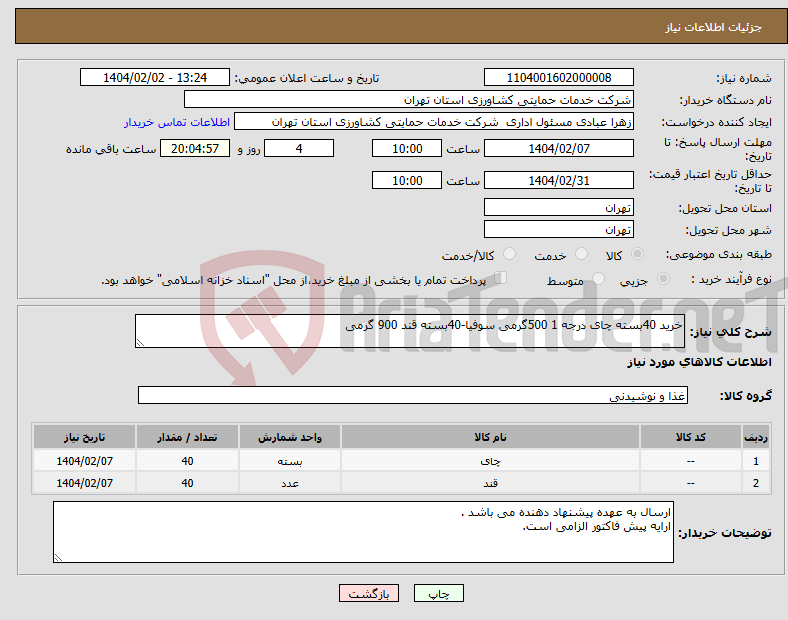The image size is (788, 620).
Task: Click the buyer organization name field
Action: click(409, 99)
